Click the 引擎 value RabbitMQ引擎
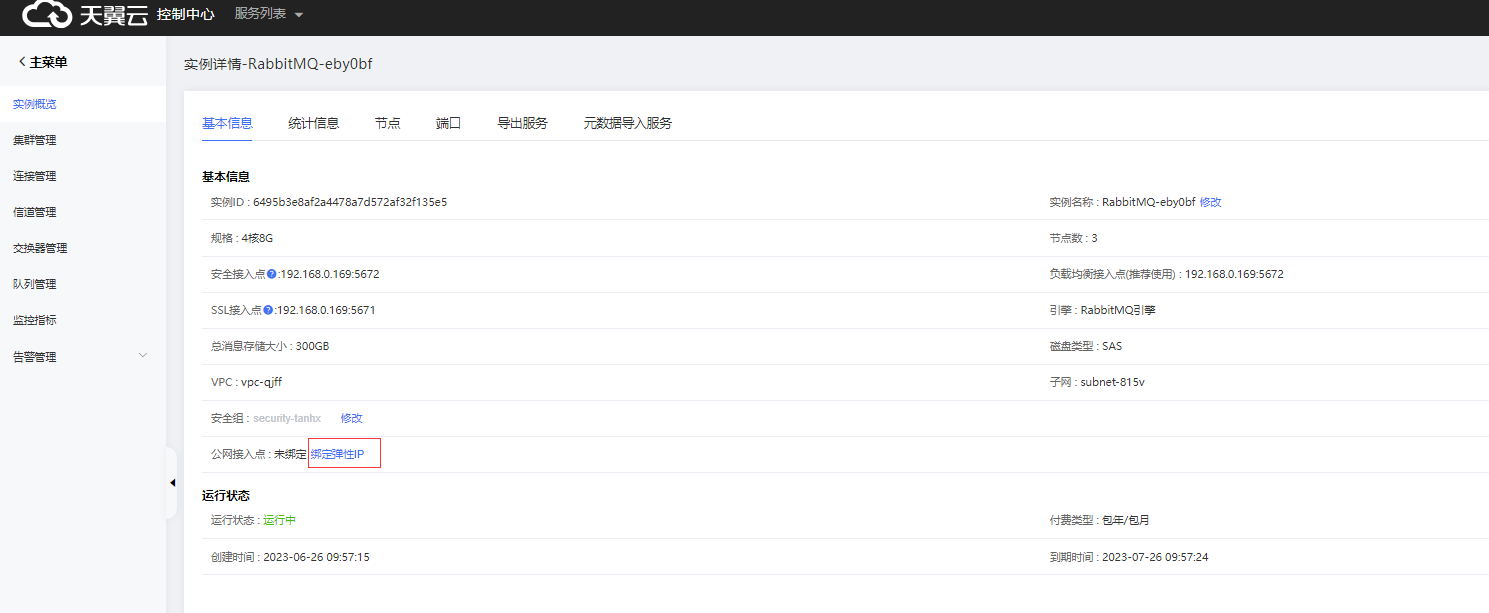This screenshot has height=613, width=1489. (x=1118, y=310)
